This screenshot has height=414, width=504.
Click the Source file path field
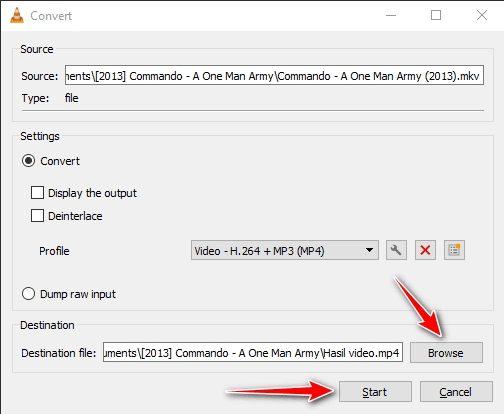tap(274, 75)
